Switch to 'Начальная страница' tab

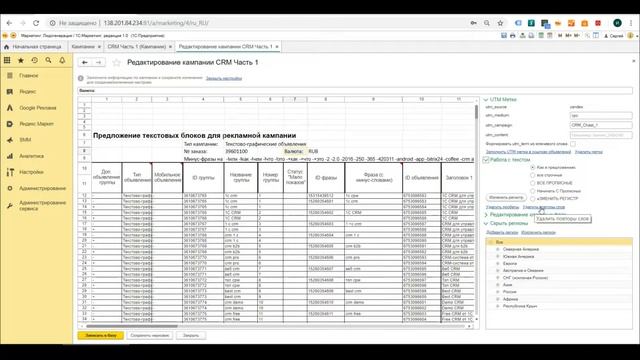click(33, 47)
